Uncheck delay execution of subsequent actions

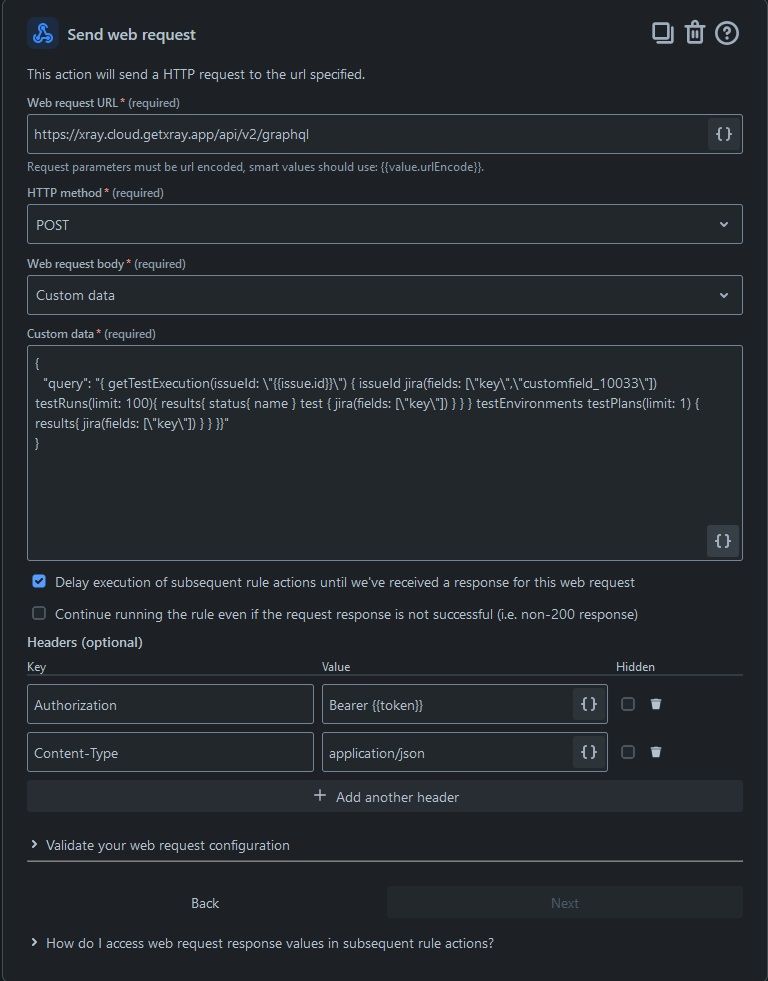(39, 581)
